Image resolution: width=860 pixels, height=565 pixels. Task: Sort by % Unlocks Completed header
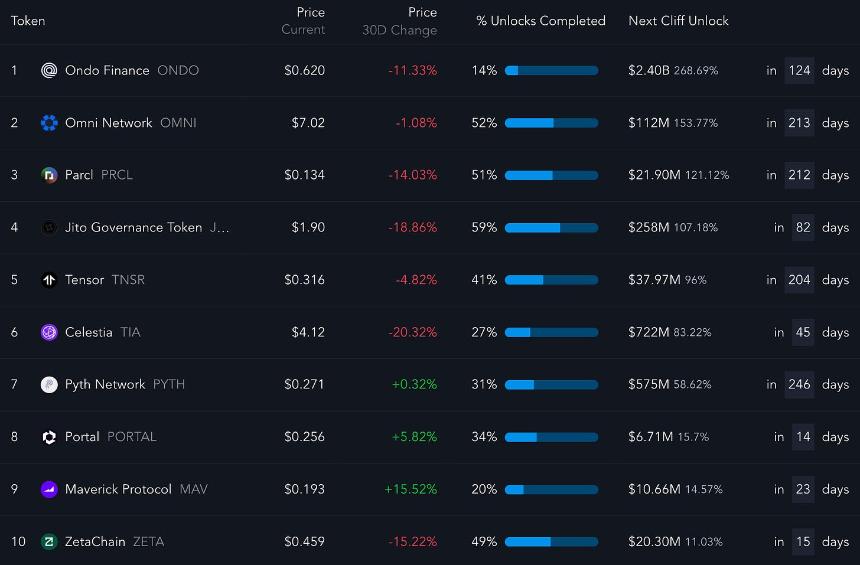tap(541, 21)
